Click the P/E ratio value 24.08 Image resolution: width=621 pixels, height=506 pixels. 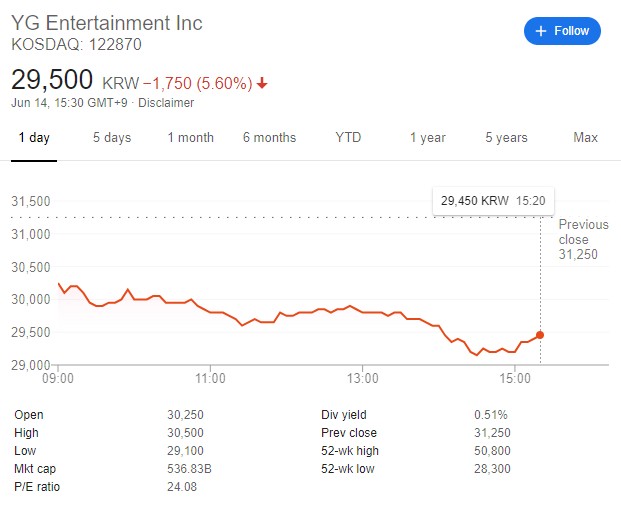(x=182, y=487)
